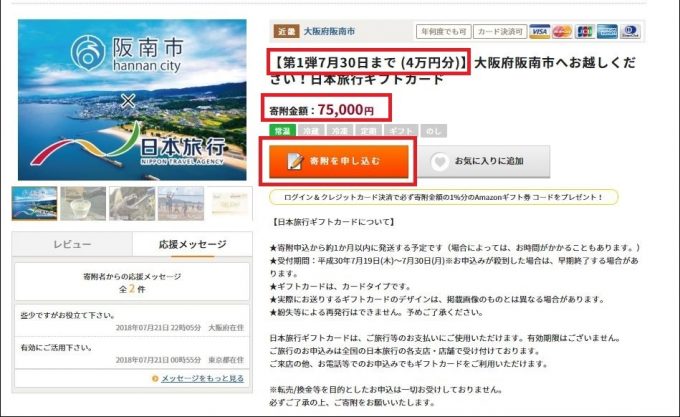This screenshot has width=680, height=417.
Task: Click the grey 定期 tag
Action: point(368,130)
